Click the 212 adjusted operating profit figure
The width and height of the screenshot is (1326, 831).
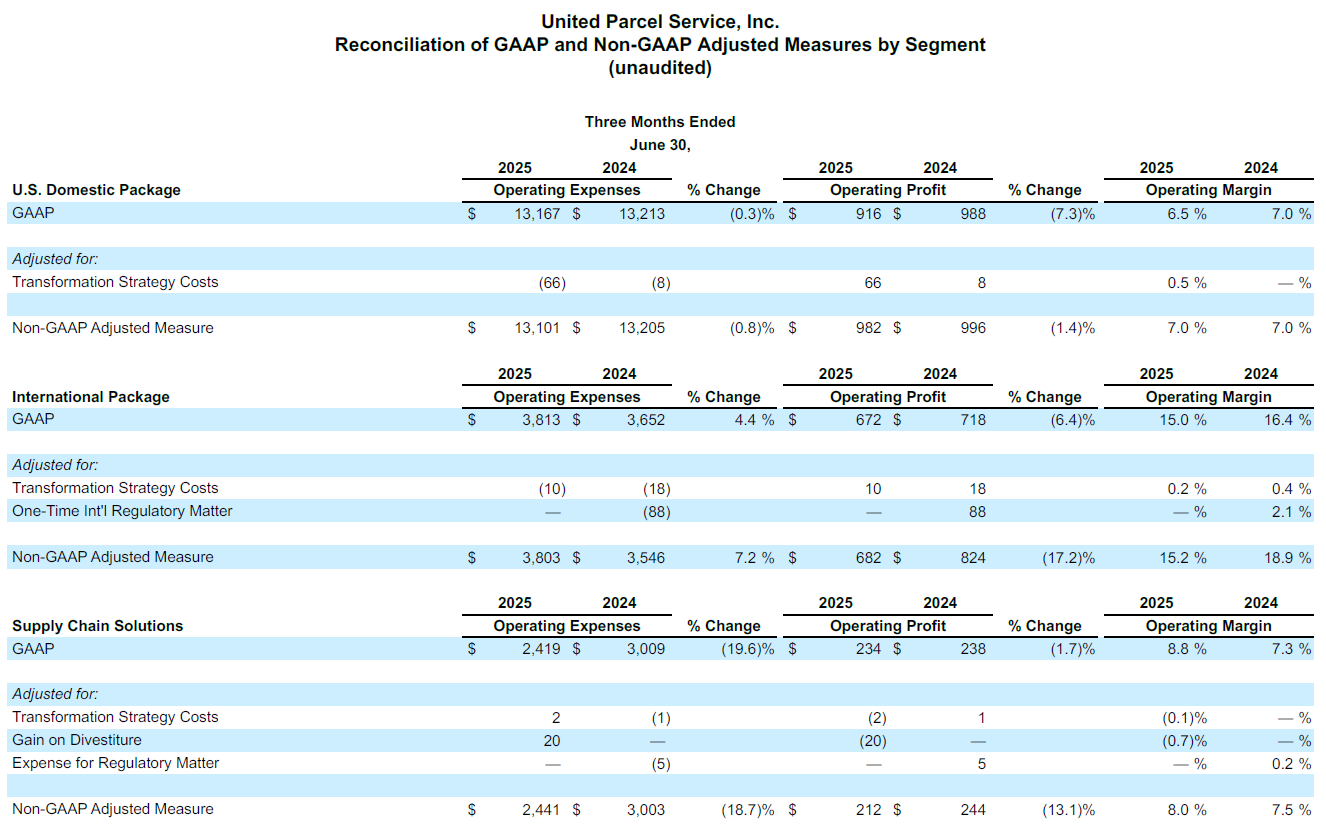(x=868, y=809)
